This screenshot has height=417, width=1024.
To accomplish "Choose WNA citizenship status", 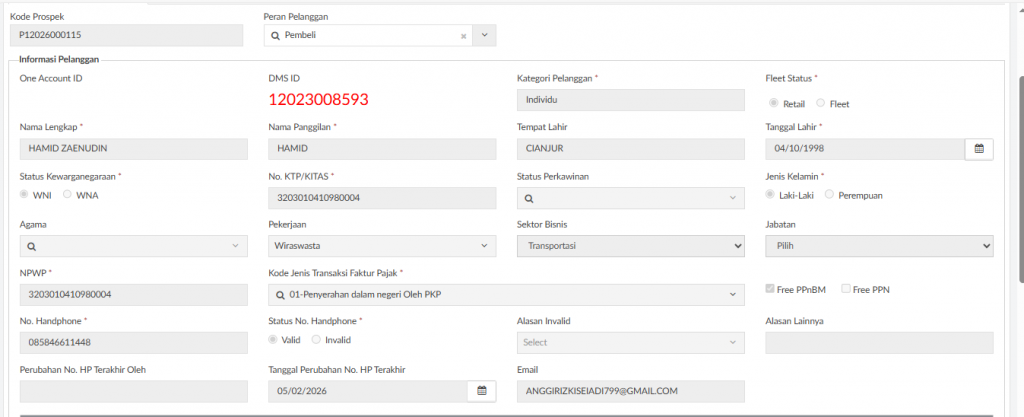I will click(x=68, y=195).
